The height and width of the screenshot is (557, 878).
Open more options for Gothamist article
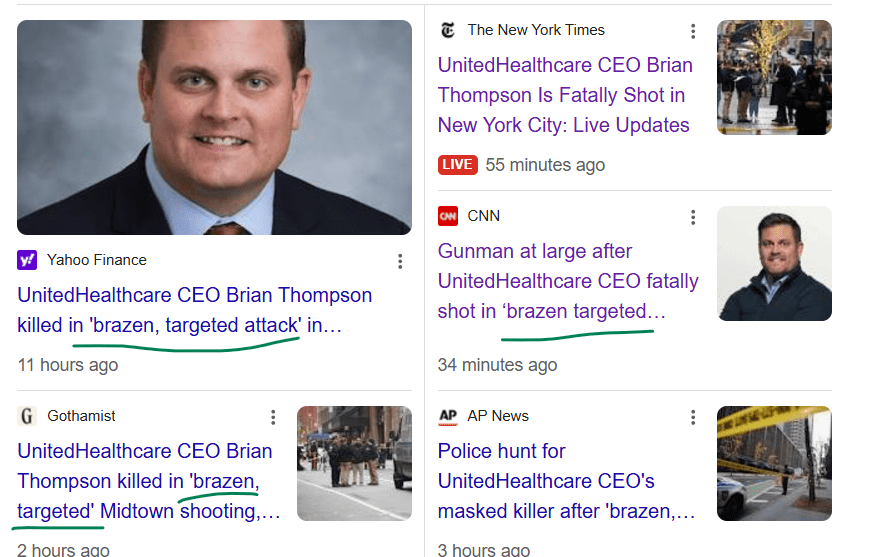click(x=273, y=417)
